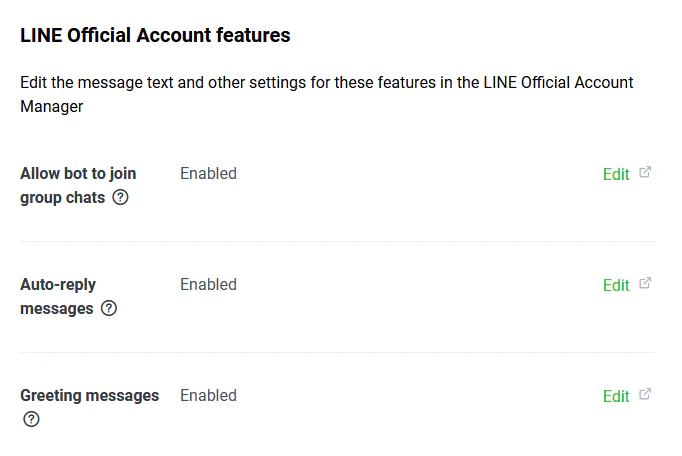
Task: Open help for Allow bot to join group chats
Action: tap(121, 198)
